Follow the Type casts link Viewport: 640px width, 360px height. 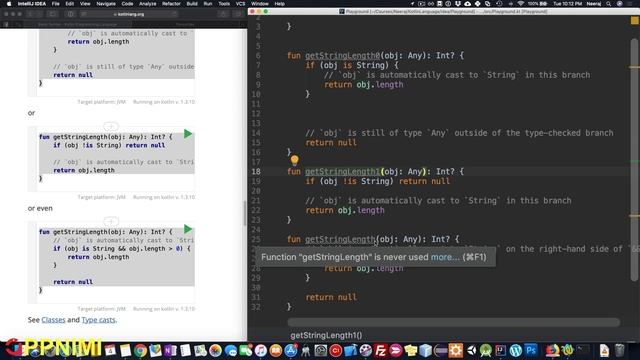pos(98,320)
